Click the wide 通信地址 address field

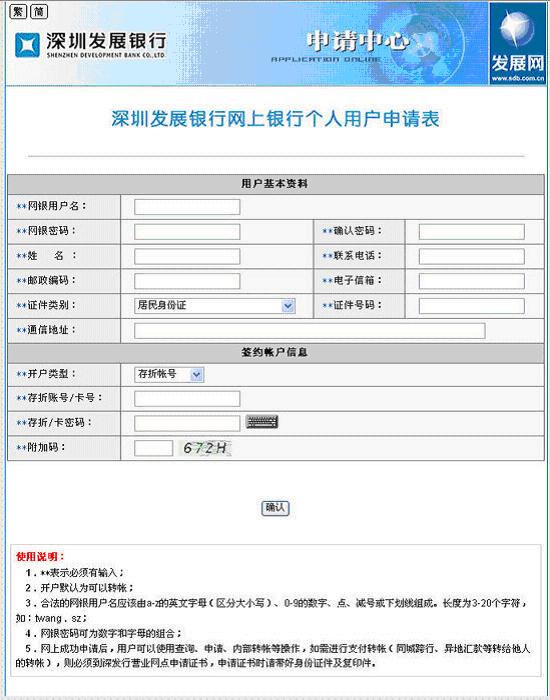(309, 331)
